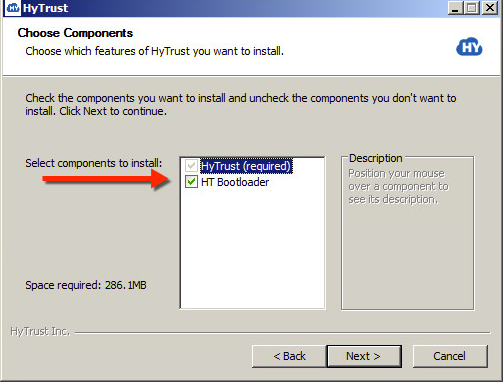Viewport: 503px width, 382px height.
Task: Close the HyTrust installer window
Action: 490,8
